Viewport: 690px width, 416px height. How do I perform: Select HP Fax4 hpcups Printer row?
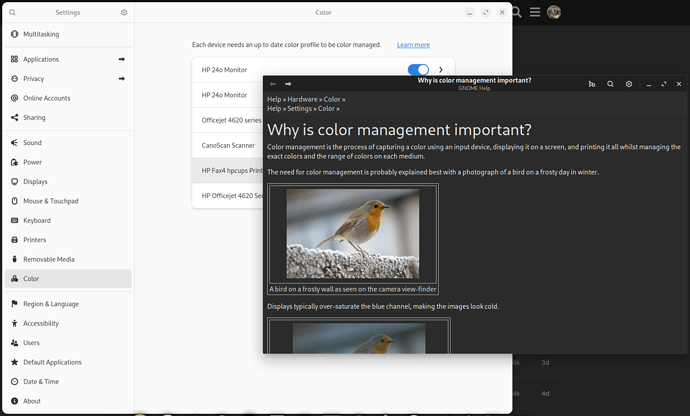click(x=228, y=170)
